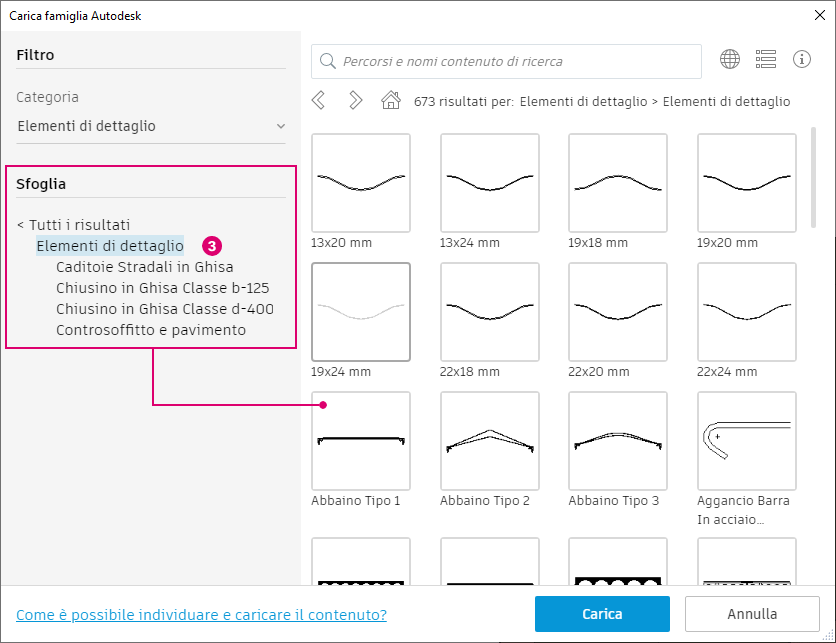Pick Aggancio Barra In acciaio thumbnail
Viewport: 836px width, 643px height.
[x=746, y=440]
